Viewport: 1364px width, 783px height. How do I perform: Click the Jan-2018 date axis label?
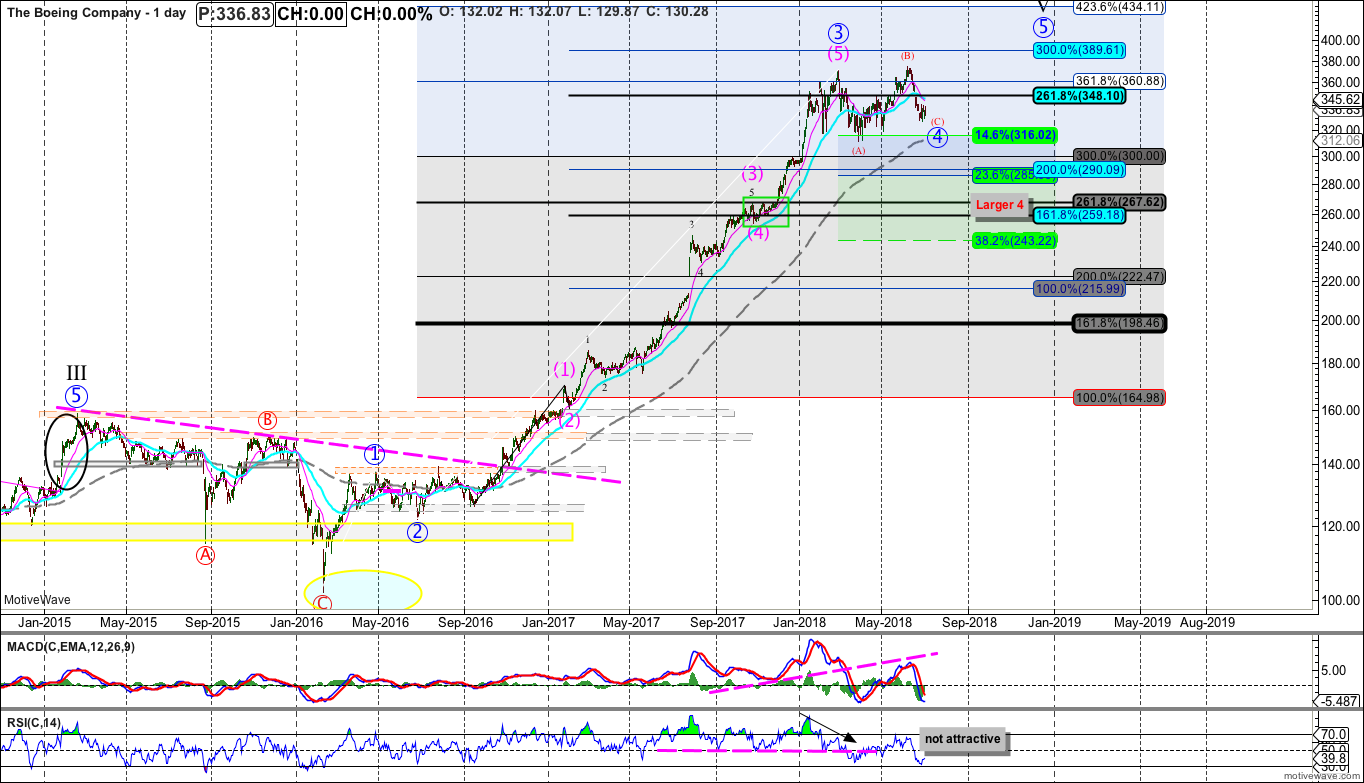point(799,621)
